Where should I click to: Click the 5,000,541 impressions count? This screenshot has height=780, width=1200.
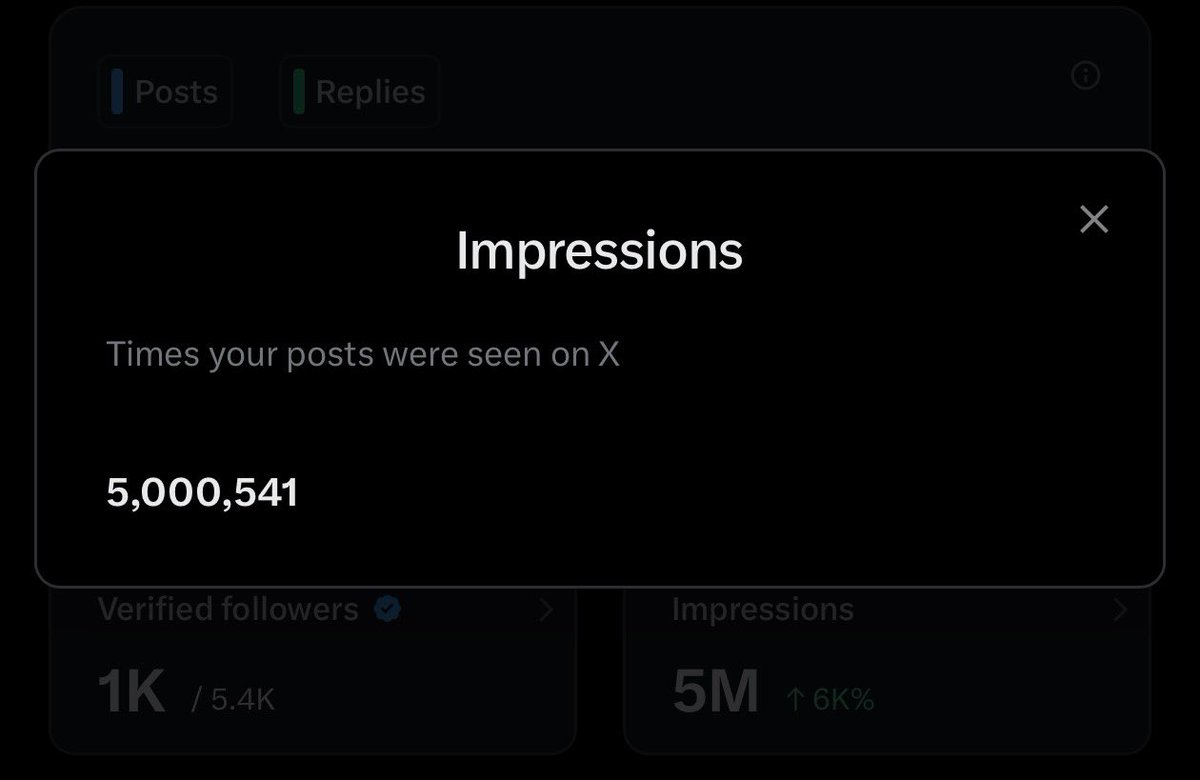pyautogui.click(x=202, y=493)
